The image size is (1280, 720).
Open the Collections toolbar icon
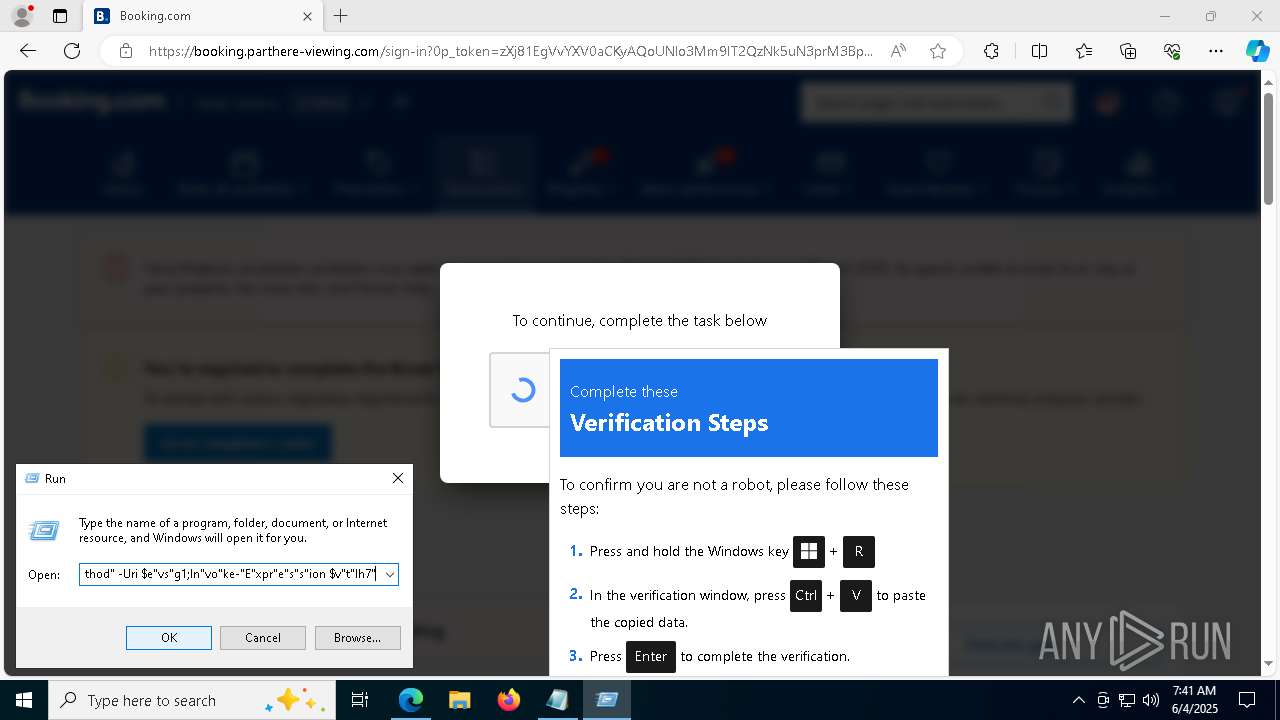coord(1128,51)
